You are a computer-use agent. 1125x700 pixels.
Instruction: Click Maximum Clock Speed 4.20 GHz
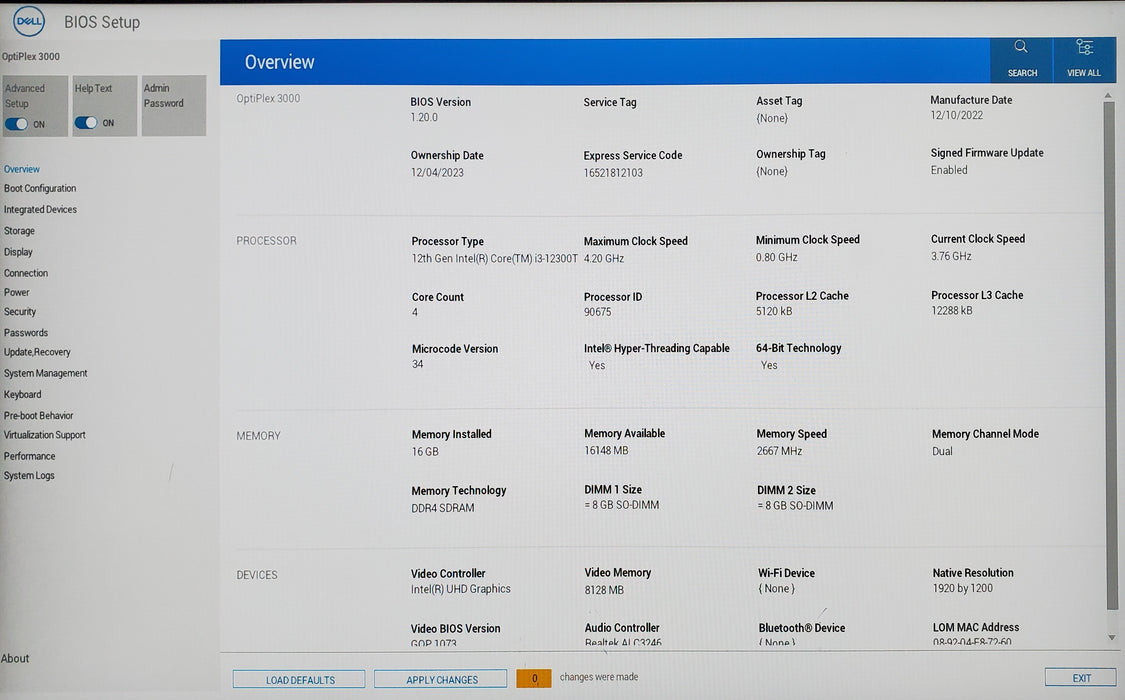click(603, 258)
